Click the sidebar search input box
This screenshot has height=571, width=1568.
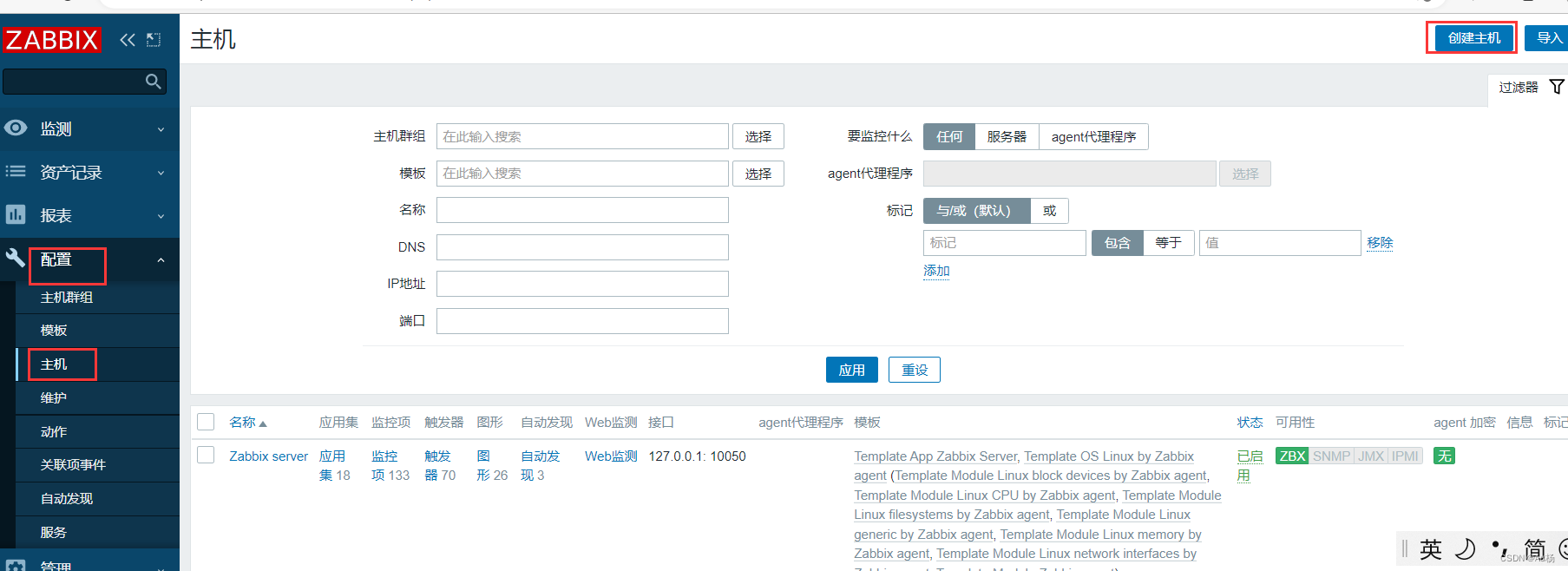(x=84, y=82)
